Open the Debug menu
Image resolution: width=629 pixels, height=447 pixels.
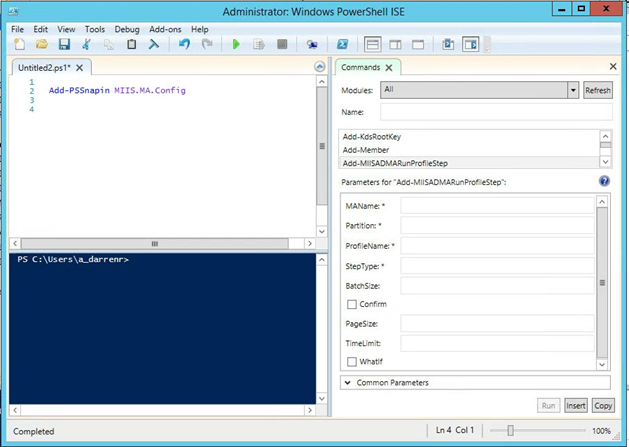click(127, 30)
